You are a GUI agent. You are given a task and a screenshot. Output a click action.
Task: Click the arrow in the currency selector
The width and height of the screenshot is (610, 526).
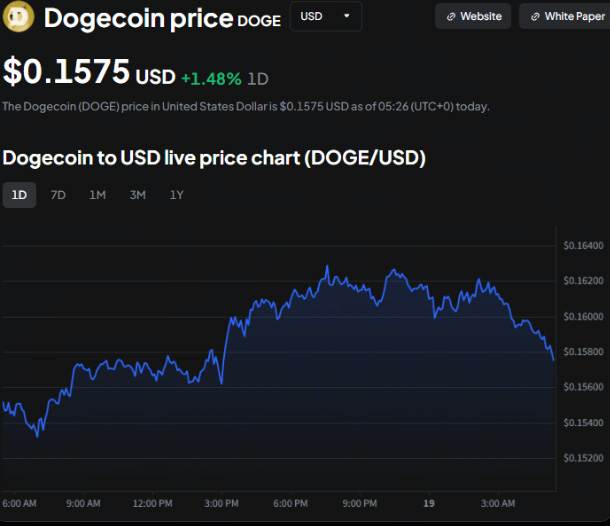(346, 16)
